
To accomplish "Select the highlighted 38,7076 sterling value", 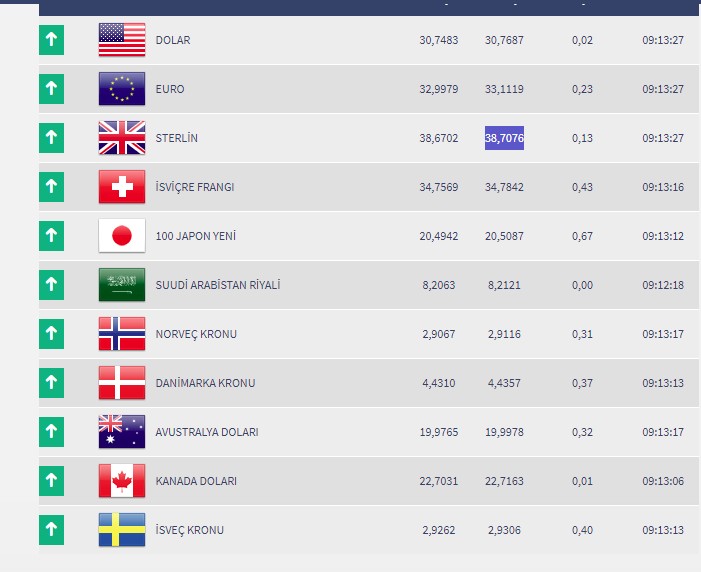I will pos(504,138).
